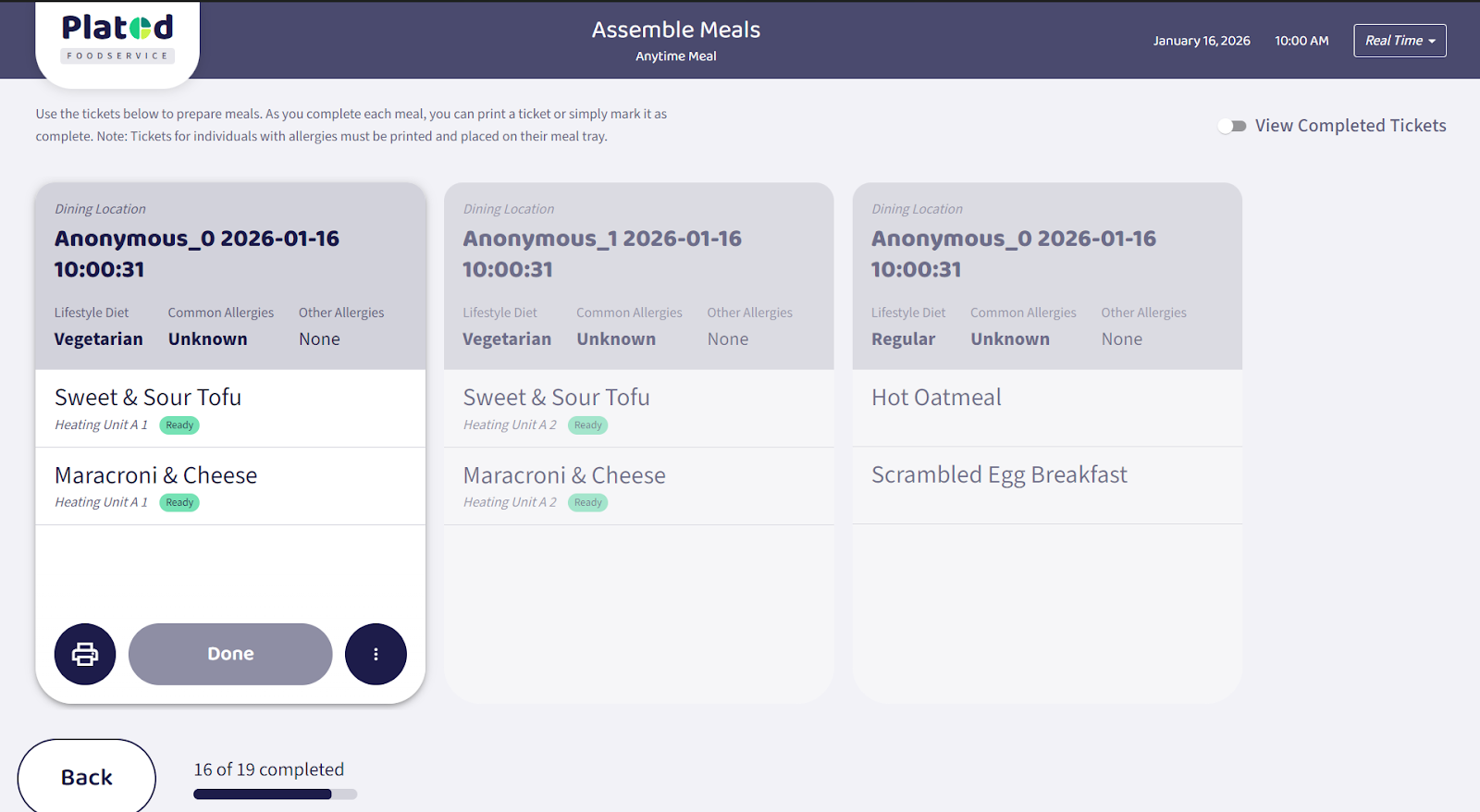Select Scrambled Egg Breakfast item

pyautogui.click(x=999, y=475)
